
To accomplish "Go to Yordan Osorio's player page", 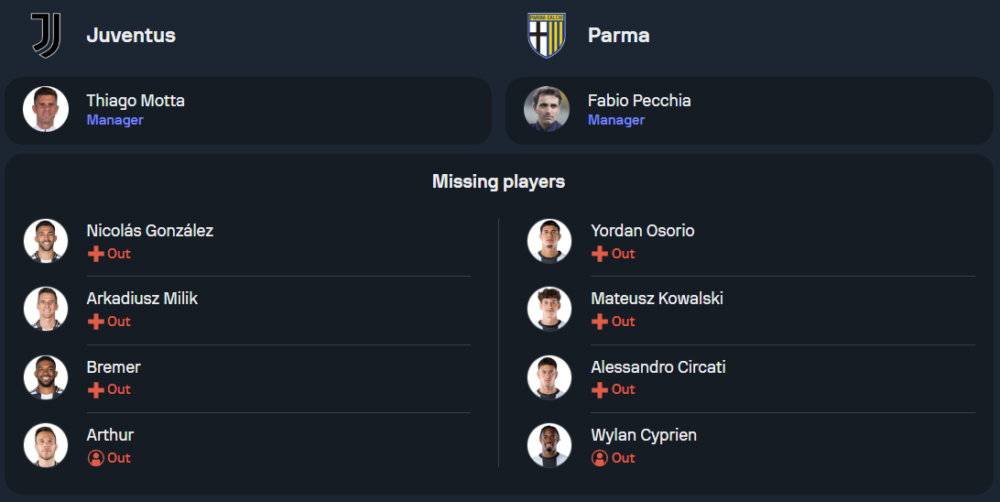I will tap(642, 231).
